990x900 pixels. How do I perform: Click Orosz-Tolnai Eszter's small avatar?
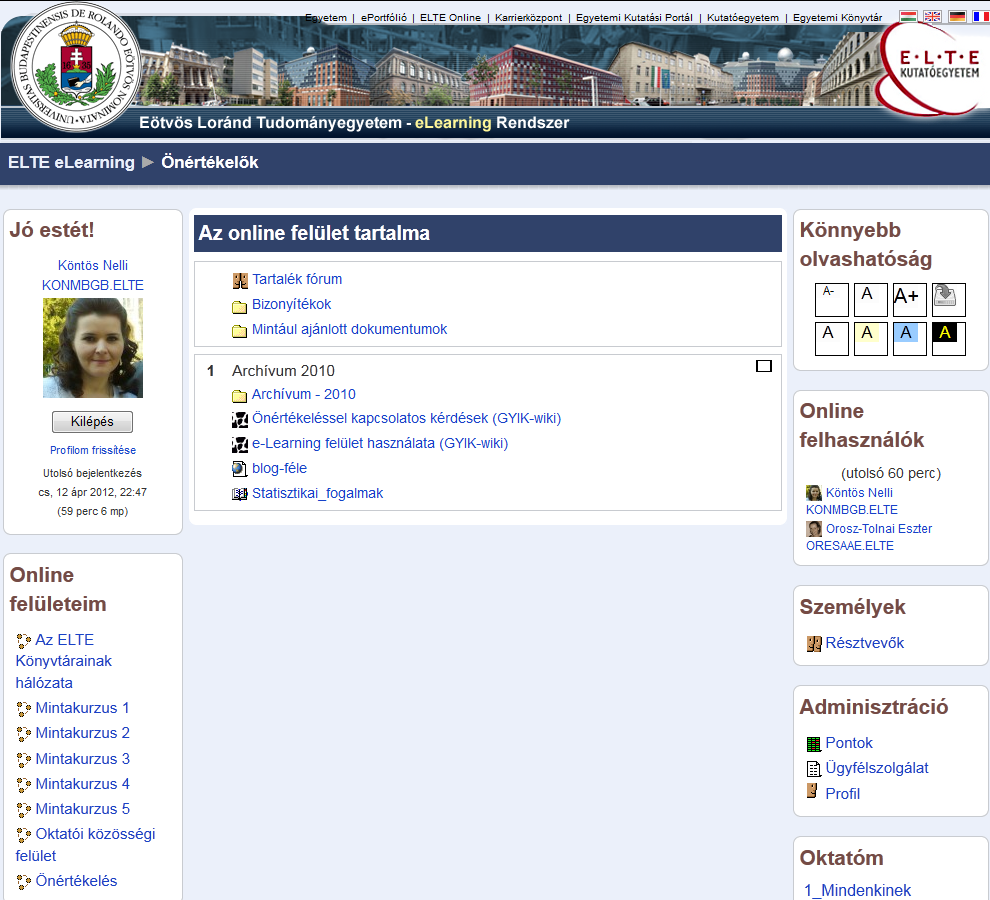click(814, 529)
